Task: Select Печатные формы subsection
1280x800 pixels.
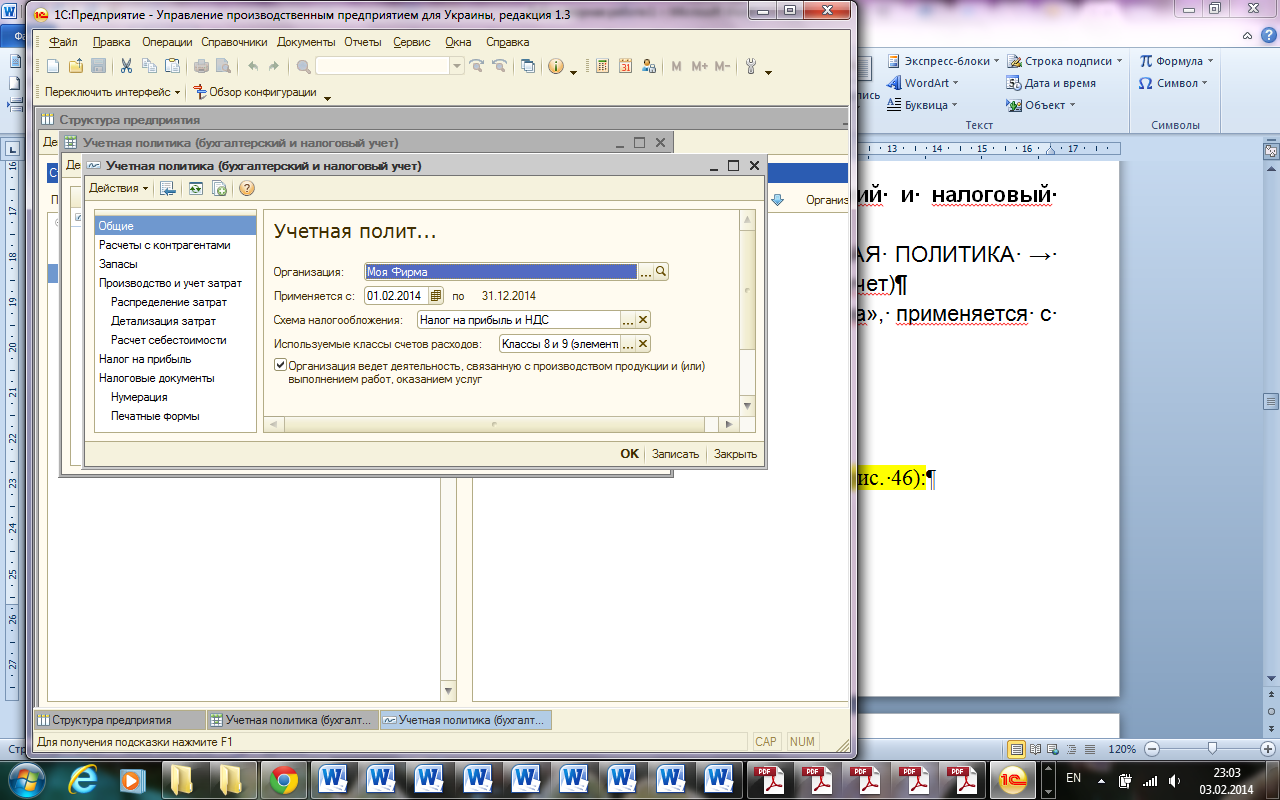Action: (155, 416)
